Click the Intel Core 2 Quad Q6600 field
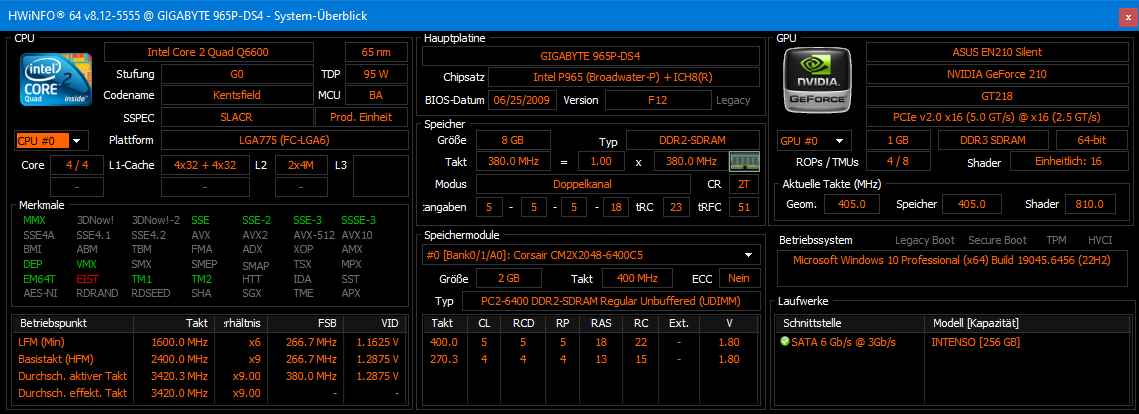 pos(221,52)
